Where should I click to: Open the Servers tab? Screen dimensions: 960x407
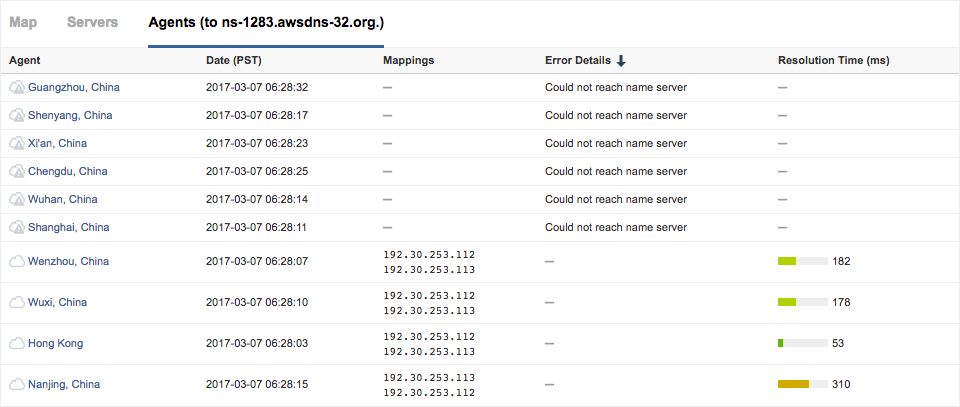(x=92, y=22)
